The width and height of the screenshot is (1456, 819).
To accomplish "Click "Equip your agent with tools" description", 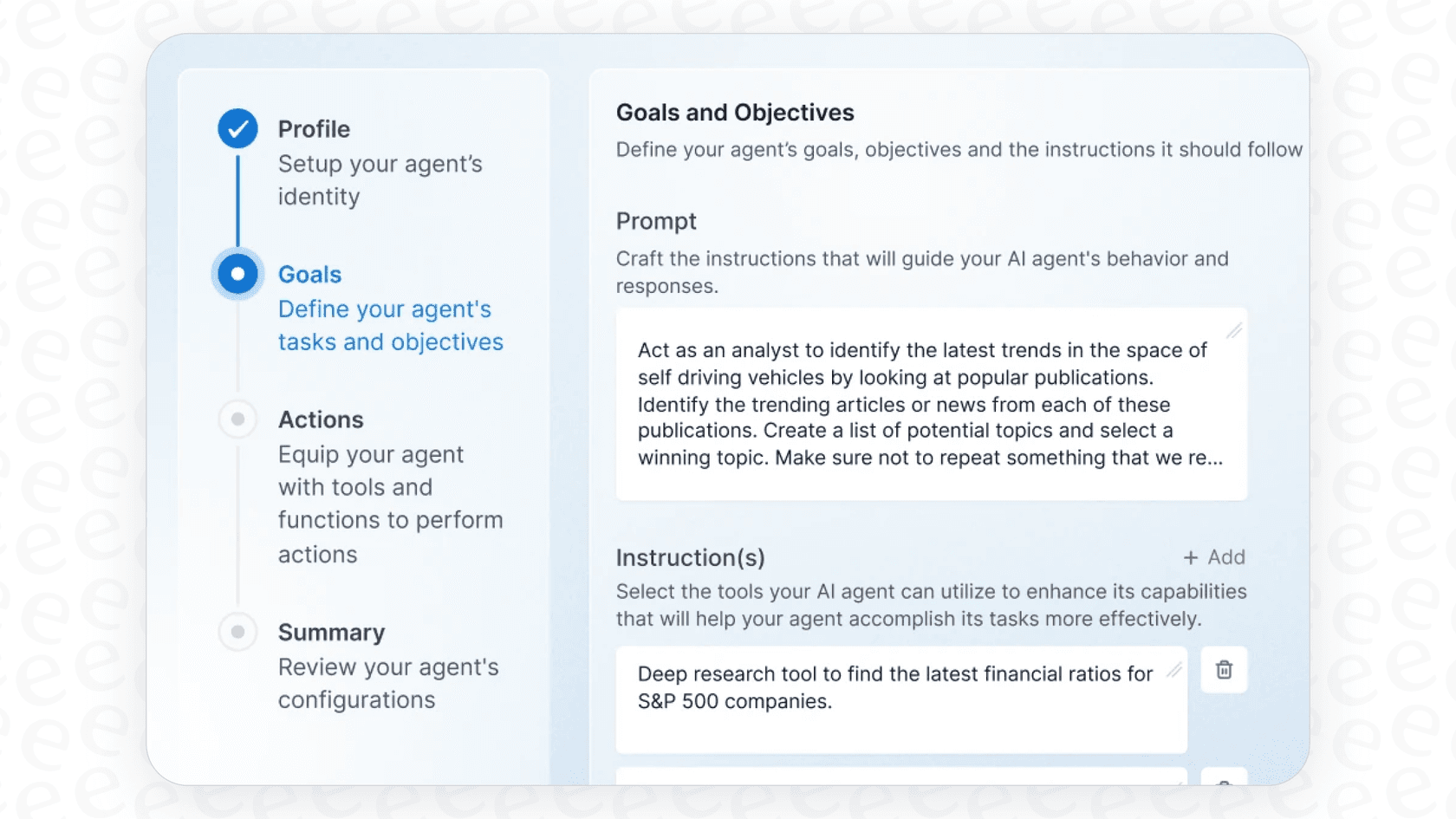I will click(x=390, y=504).
